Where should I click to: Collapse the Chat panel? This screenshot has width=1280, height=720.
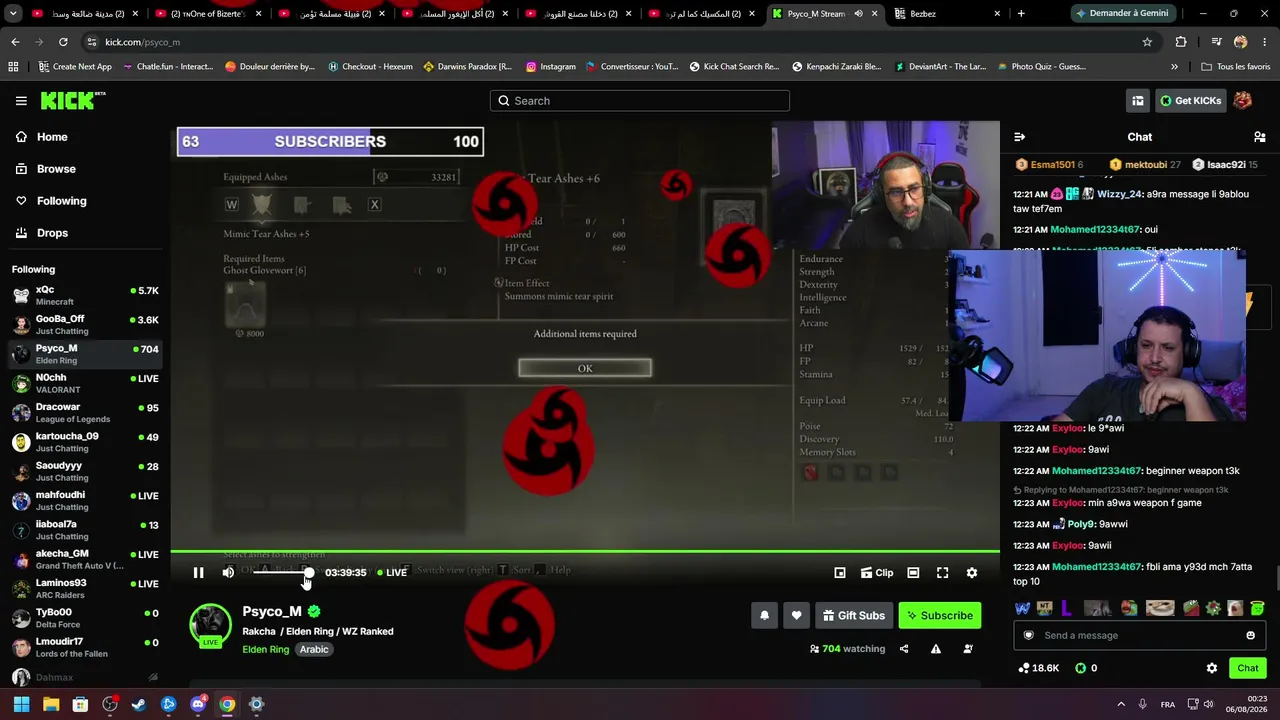click(1019, 137)
